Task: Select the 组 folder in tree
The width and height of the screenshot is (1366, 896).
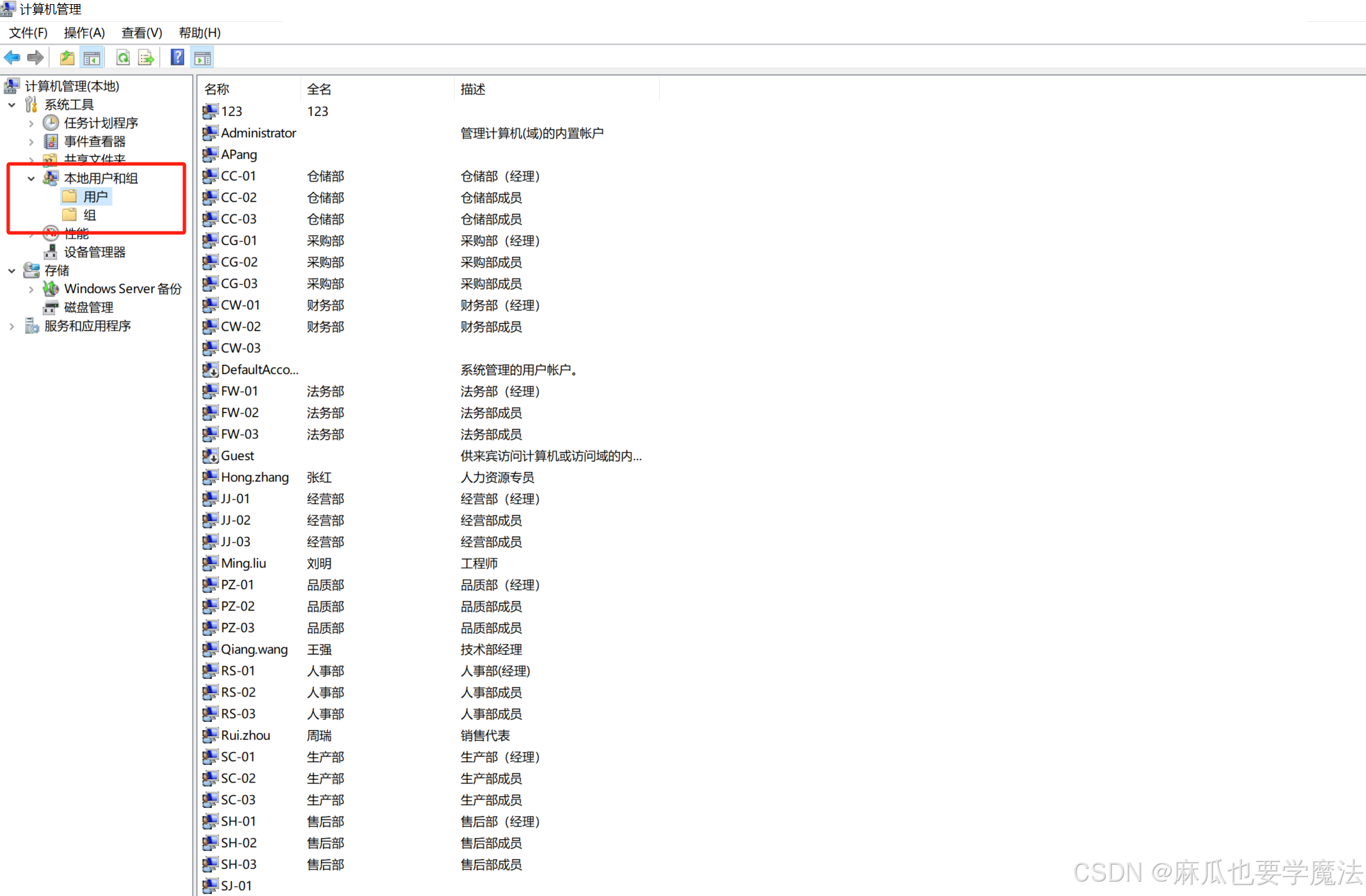Action: 89,215
